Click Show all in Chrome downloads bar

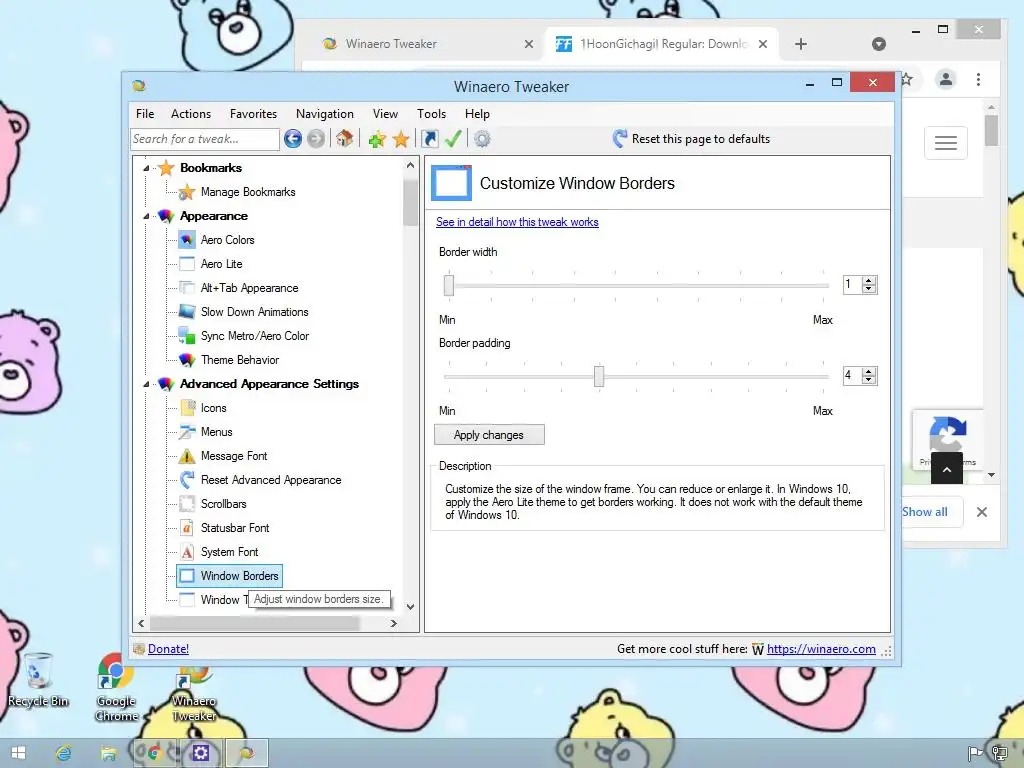click(x=925, y=512)
